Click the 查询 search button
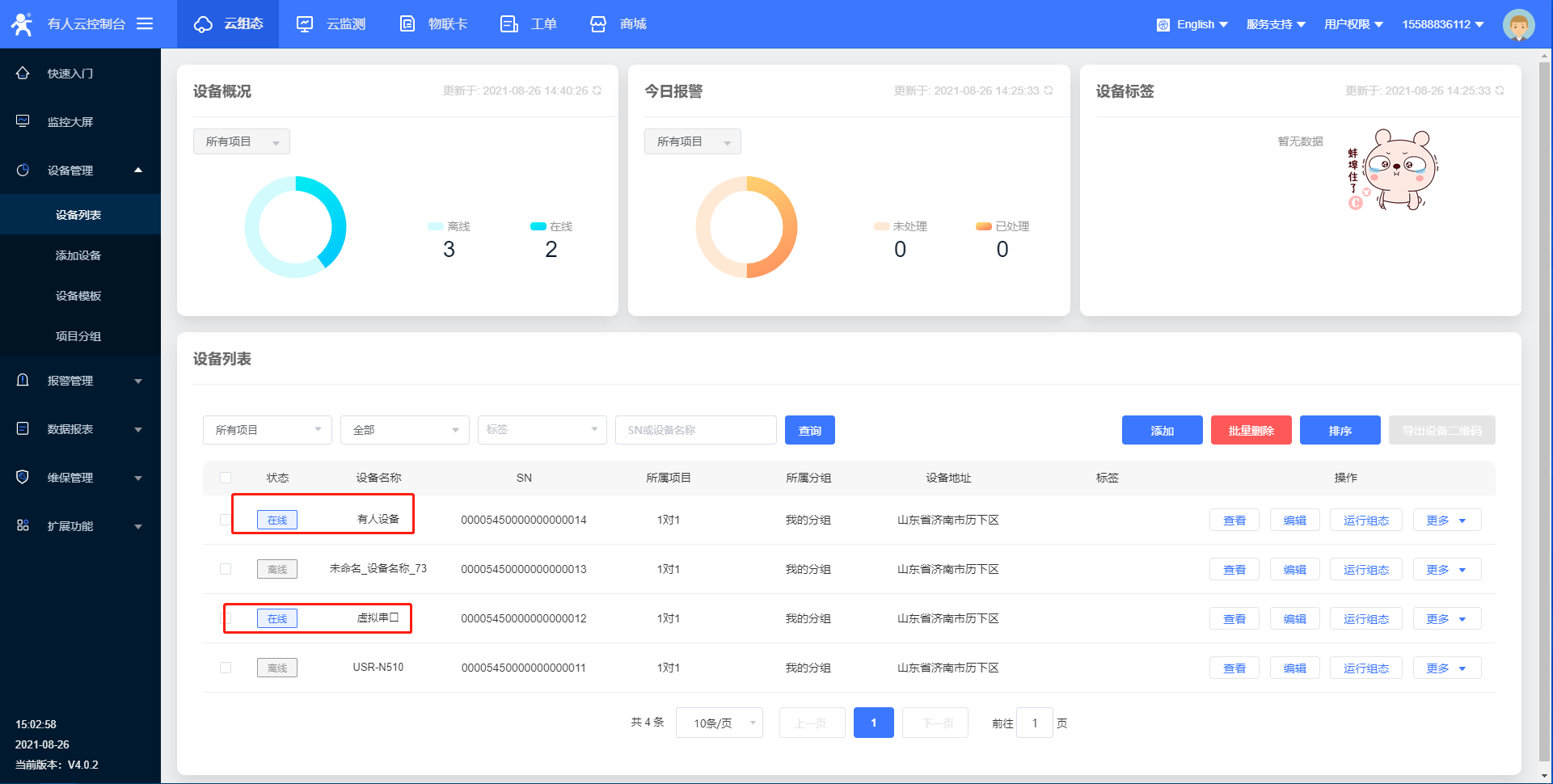 click(x=809, y=430)
